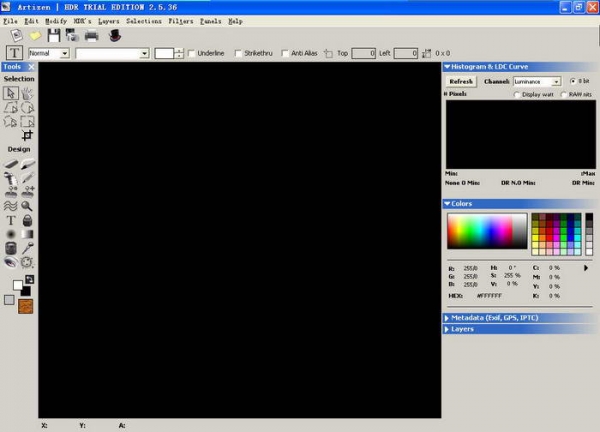Enable the Underline checkbox
Image resolution: width=600 pixels, height=432 pixels.
[192, 53]
